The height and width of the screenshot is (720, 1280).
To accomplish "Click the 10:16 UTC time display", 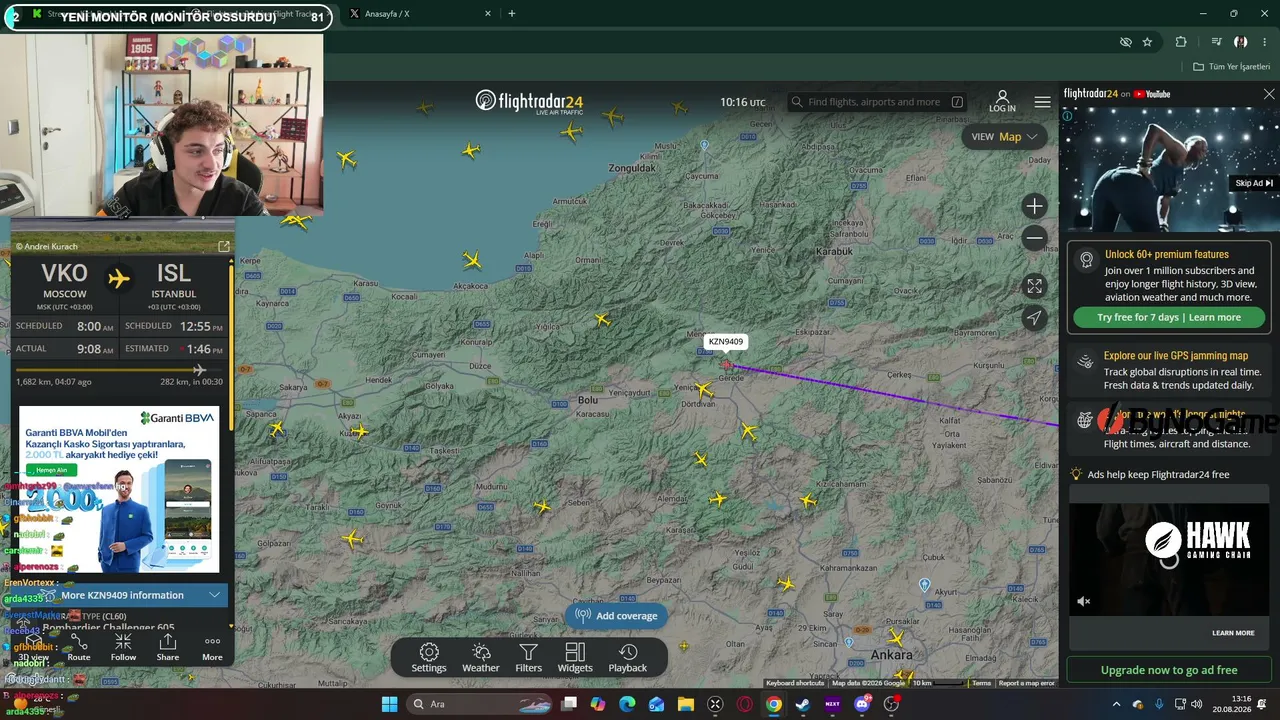I will 743,102.
